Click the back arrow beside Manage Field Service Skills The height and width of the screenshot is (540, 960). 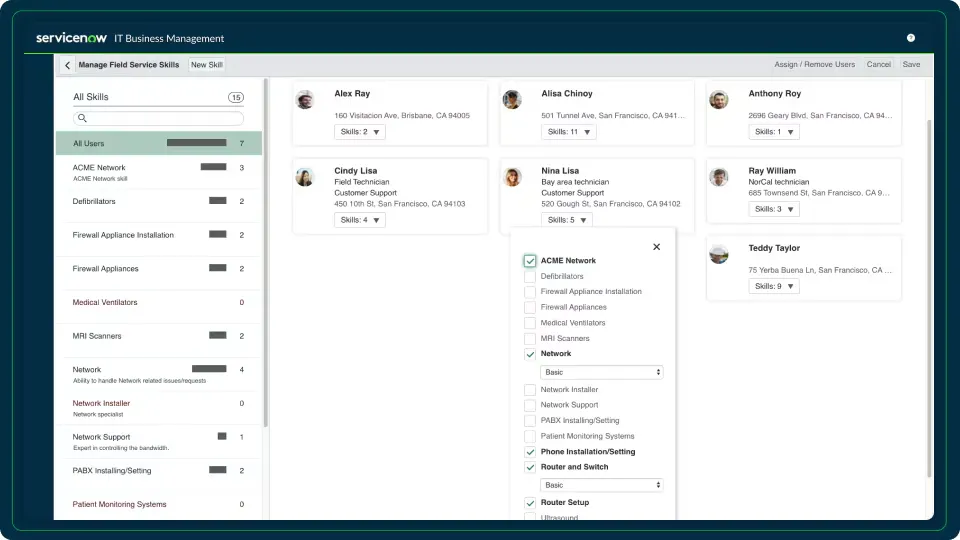(67, 65)
